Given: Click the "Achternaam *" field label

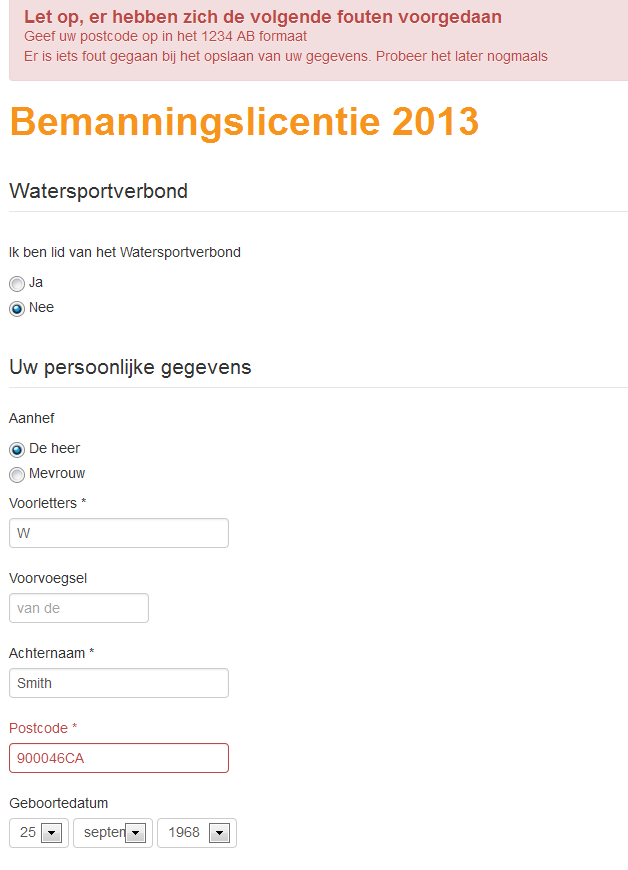Looking at the screenshot, I should (51, 653).
